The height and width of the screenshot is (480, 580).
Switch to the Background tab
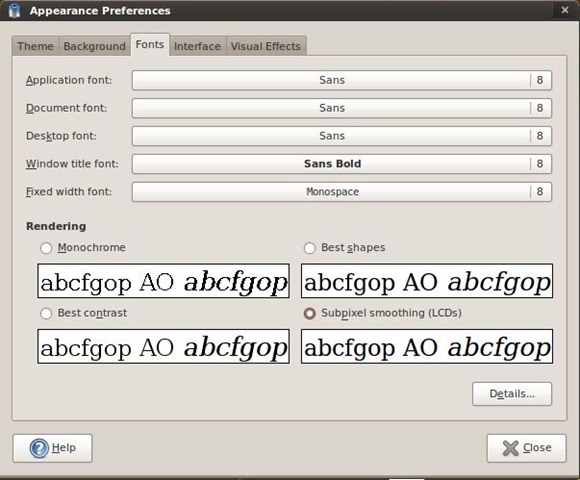(x=95, y=46)
